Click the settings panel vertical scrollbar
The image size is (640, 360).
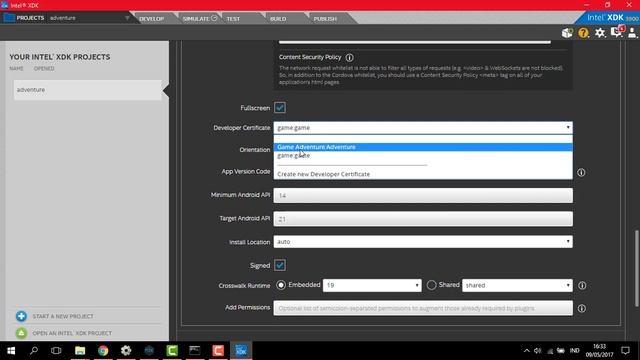point(637,268)
